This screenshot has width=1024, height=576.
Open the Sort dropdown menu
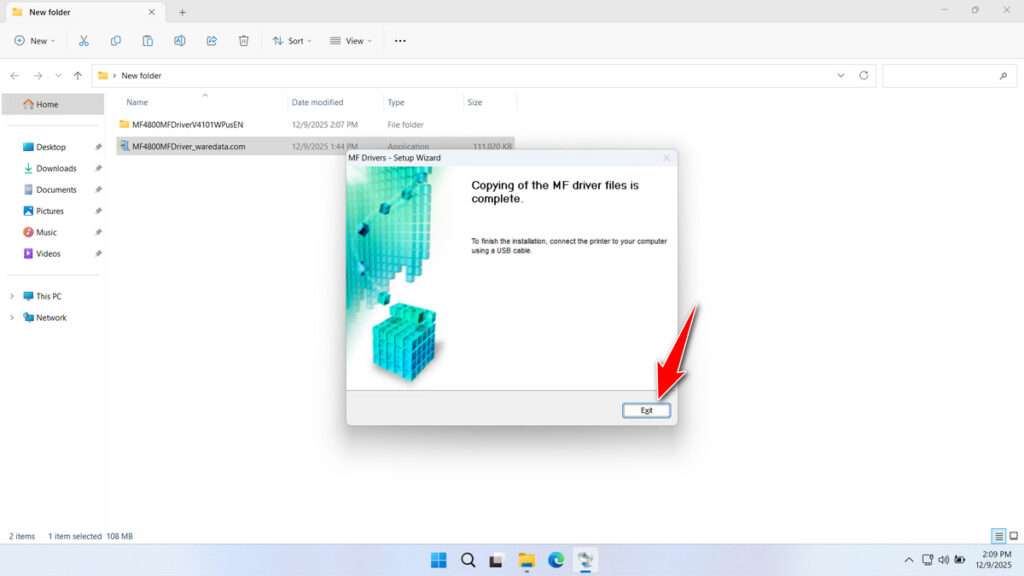[292, 41]
